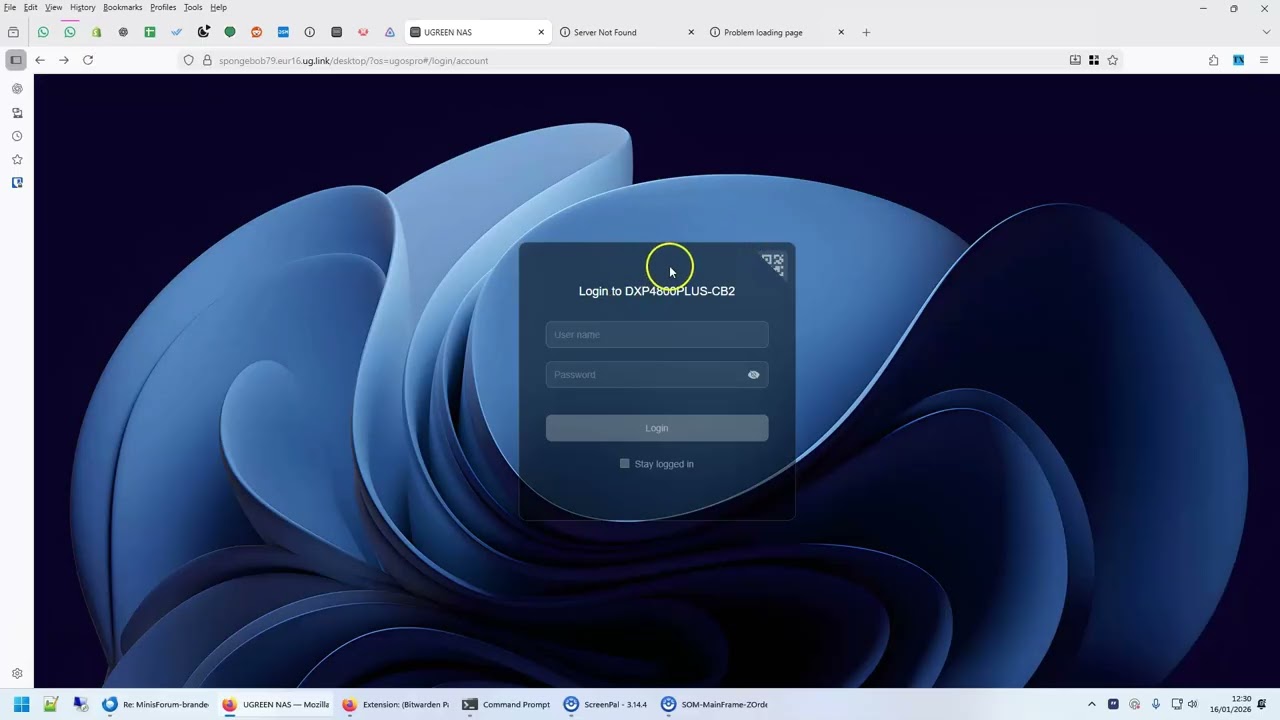The image size is (1280, 720).
Task: Close the Problem loading page tab
Action: pos(841,32)
